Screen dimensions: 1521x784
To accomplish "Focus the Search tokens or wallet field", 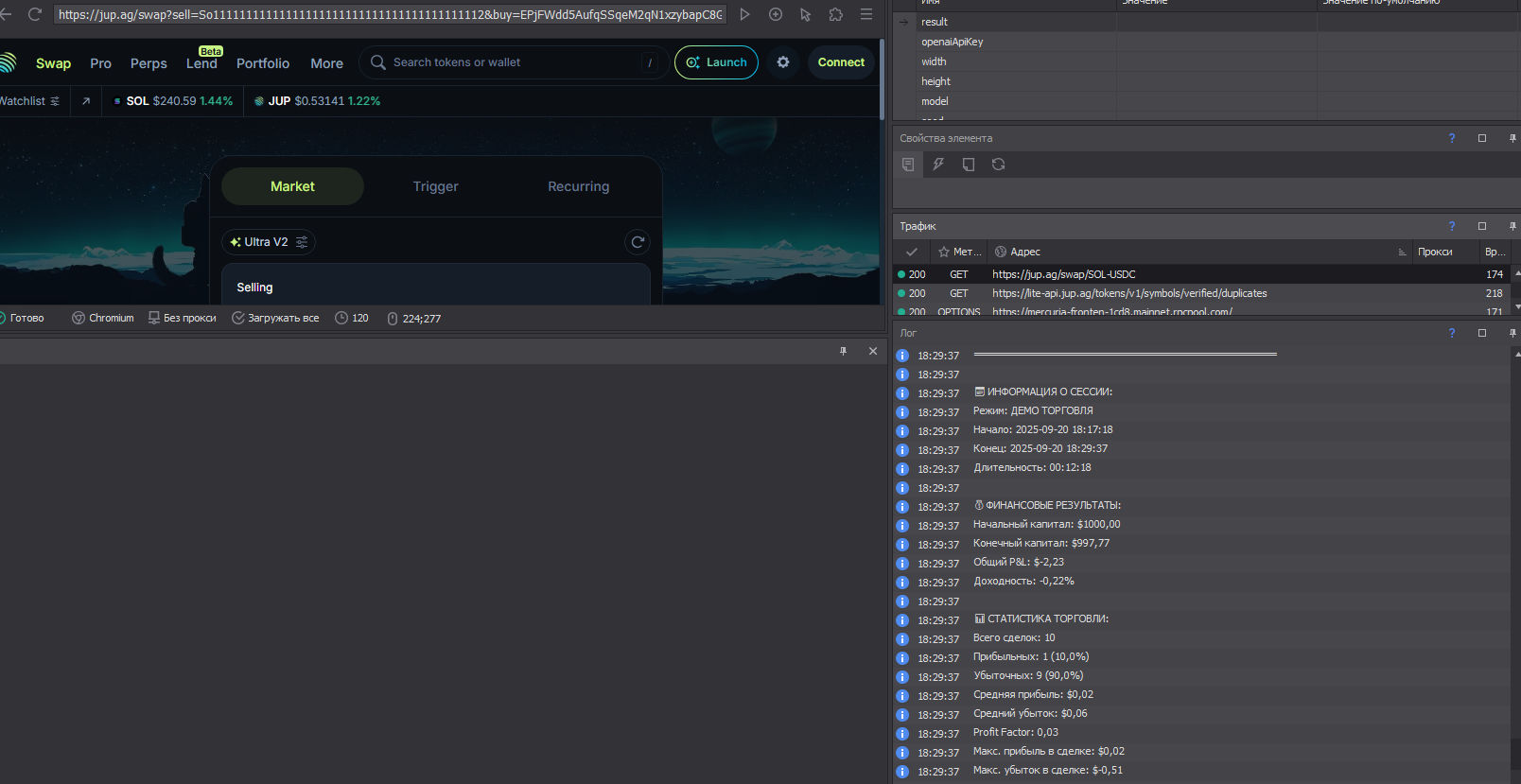I will pos(515,62).
